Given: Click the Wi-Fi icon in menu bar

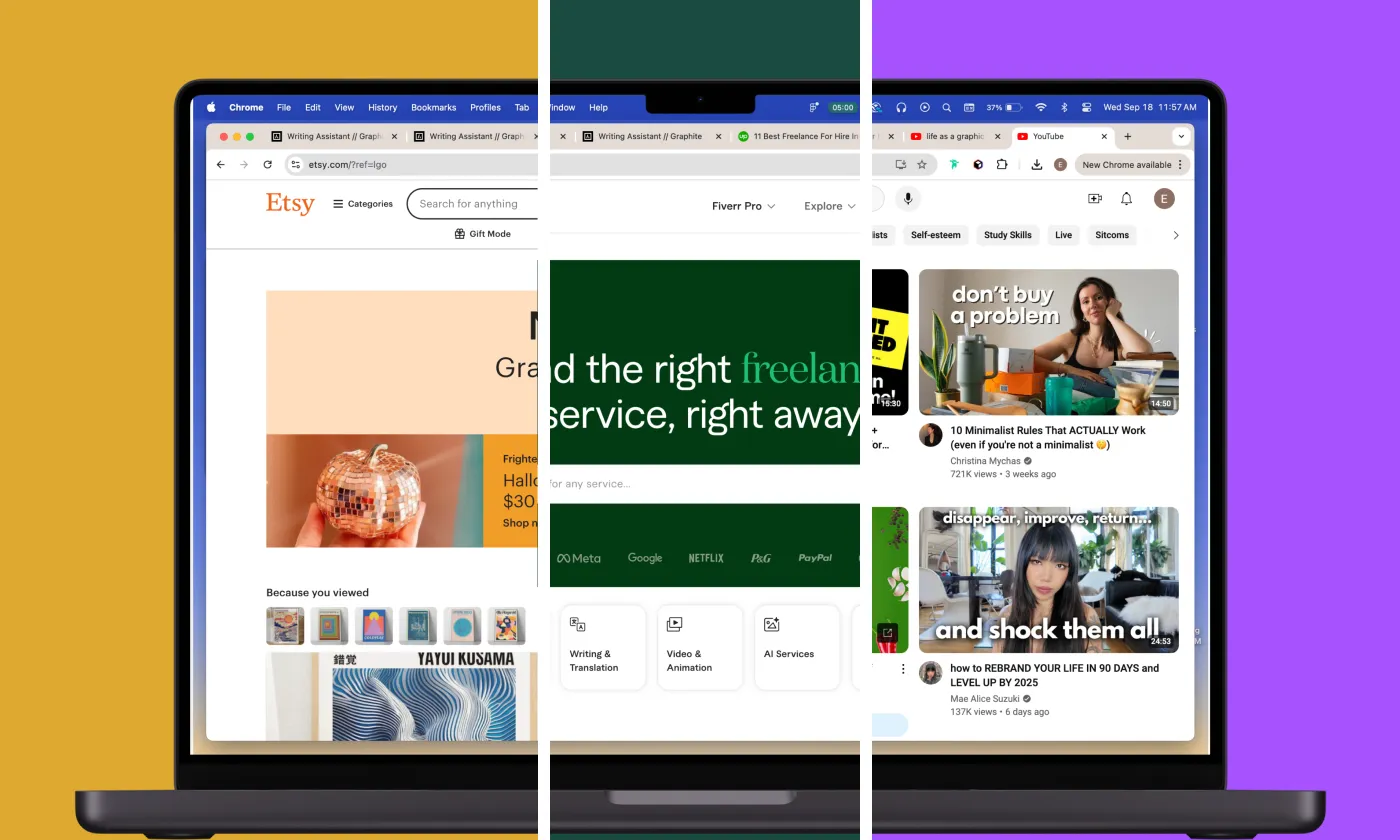Looking at the screenshot, I should click(x=1041, y=107).
